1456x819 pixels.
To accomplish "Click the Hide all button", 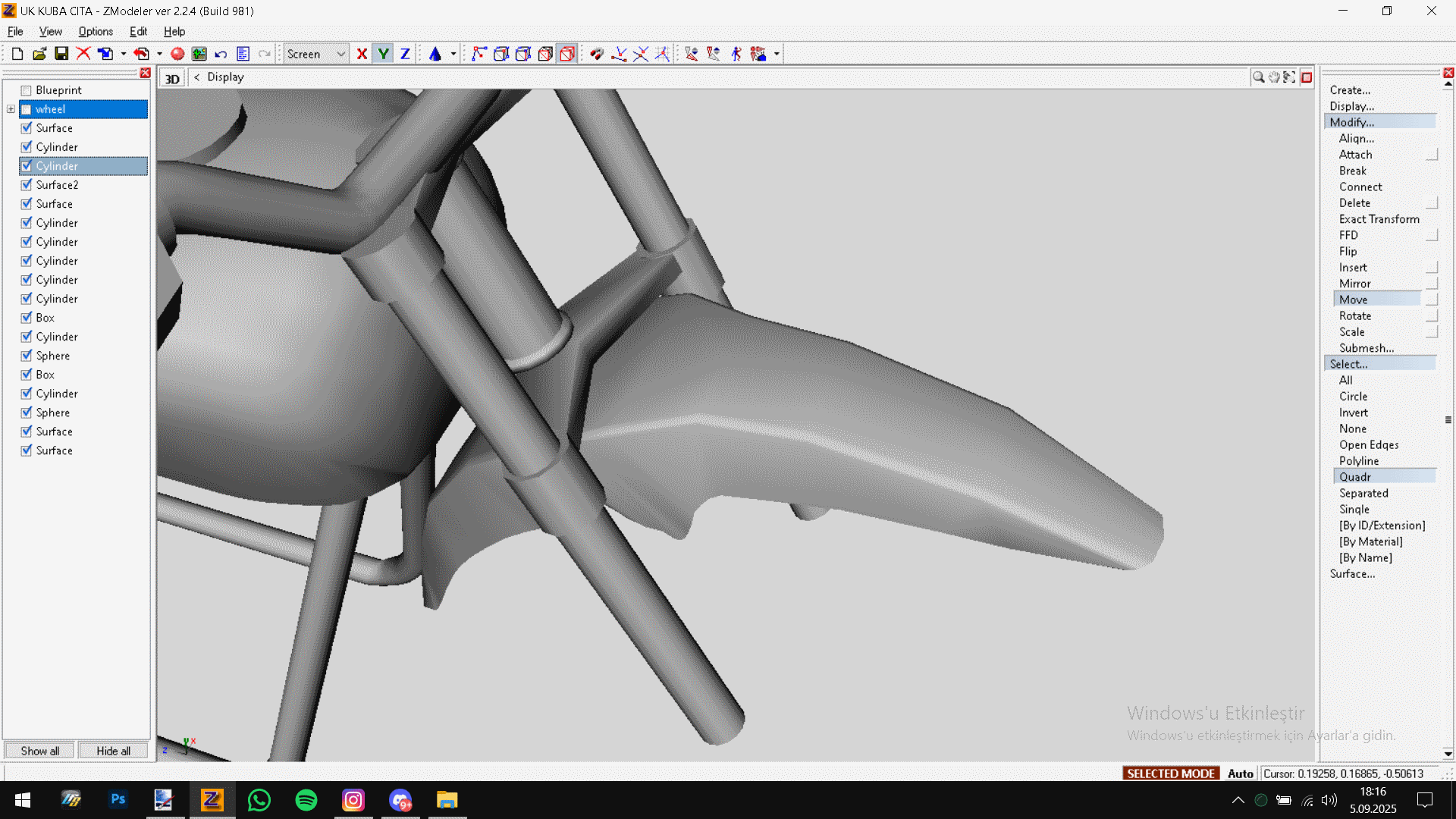I will tap(113, 751).
